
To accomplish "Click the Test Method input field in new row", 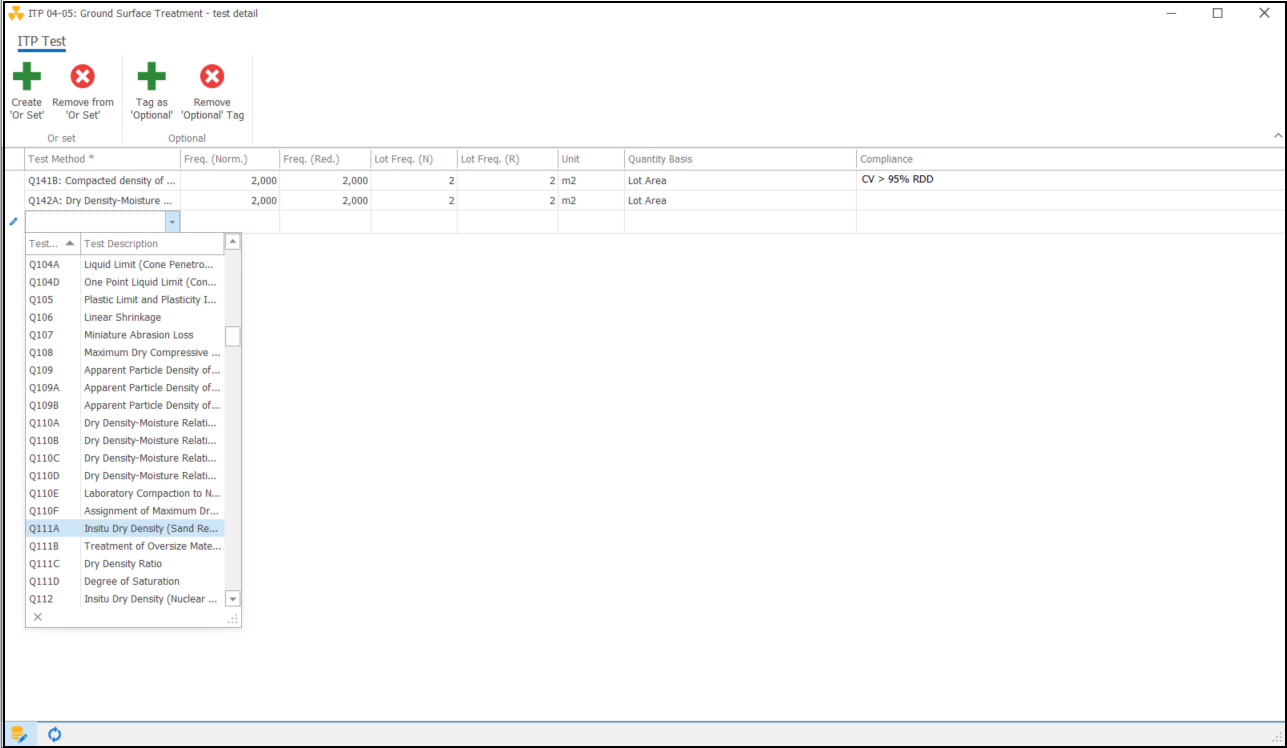I will 96,221.
